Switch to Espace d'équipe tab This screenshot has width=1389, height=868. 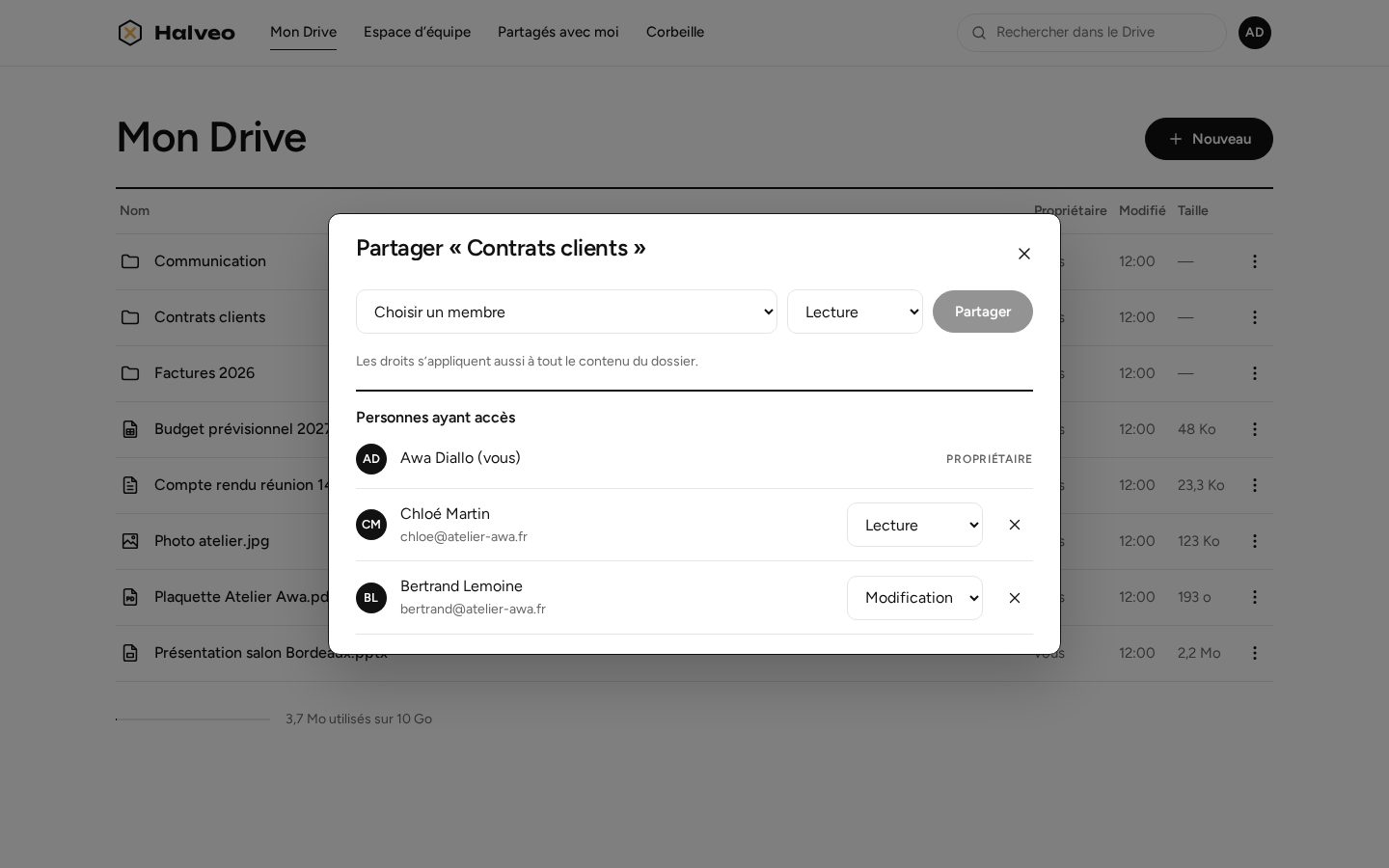coord(417,32)
